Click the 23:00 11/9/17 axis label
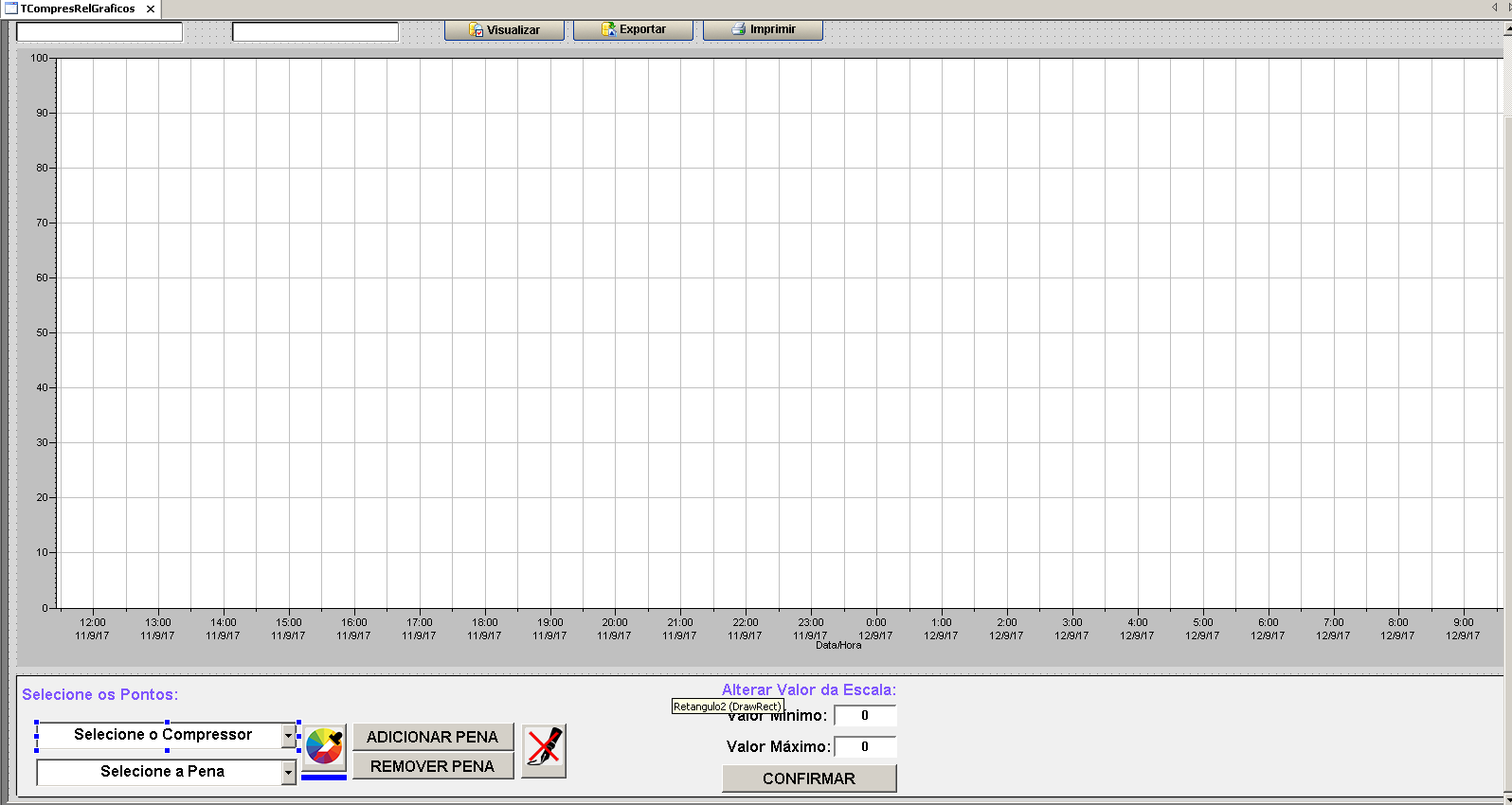The width and height of the screenshot is (1512, 805). pos(811,629)
